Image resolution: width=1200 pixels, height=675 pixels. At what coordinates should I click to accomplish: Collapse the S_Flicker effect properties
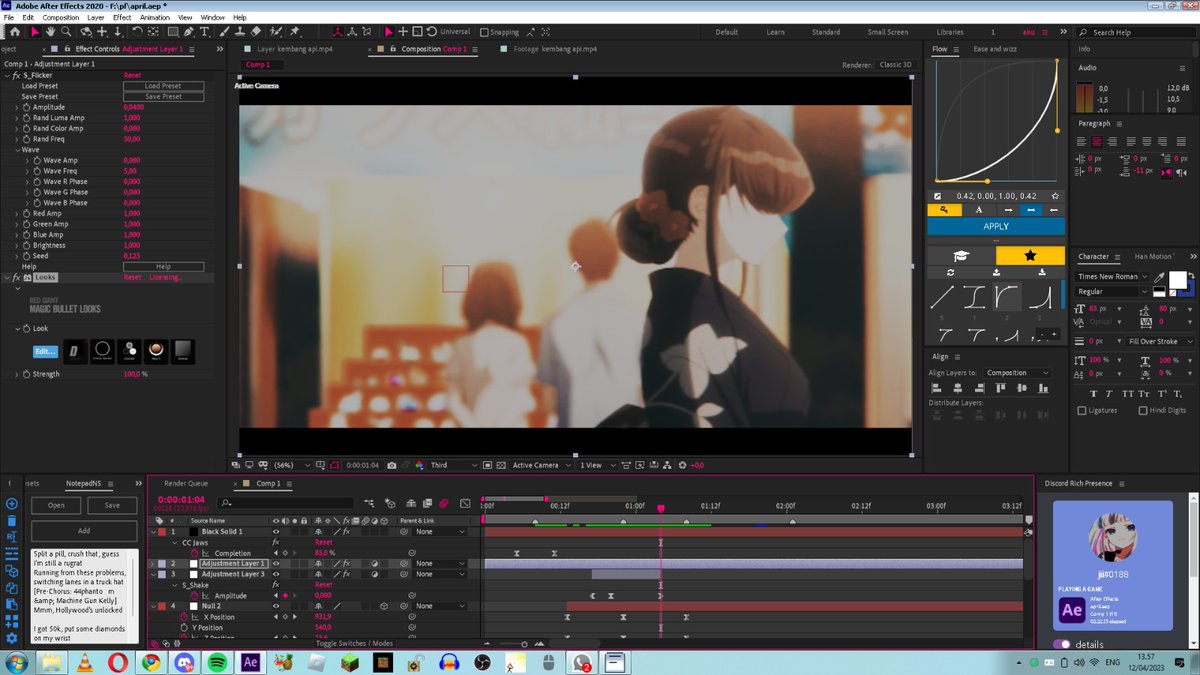click(x=6, y=75)
